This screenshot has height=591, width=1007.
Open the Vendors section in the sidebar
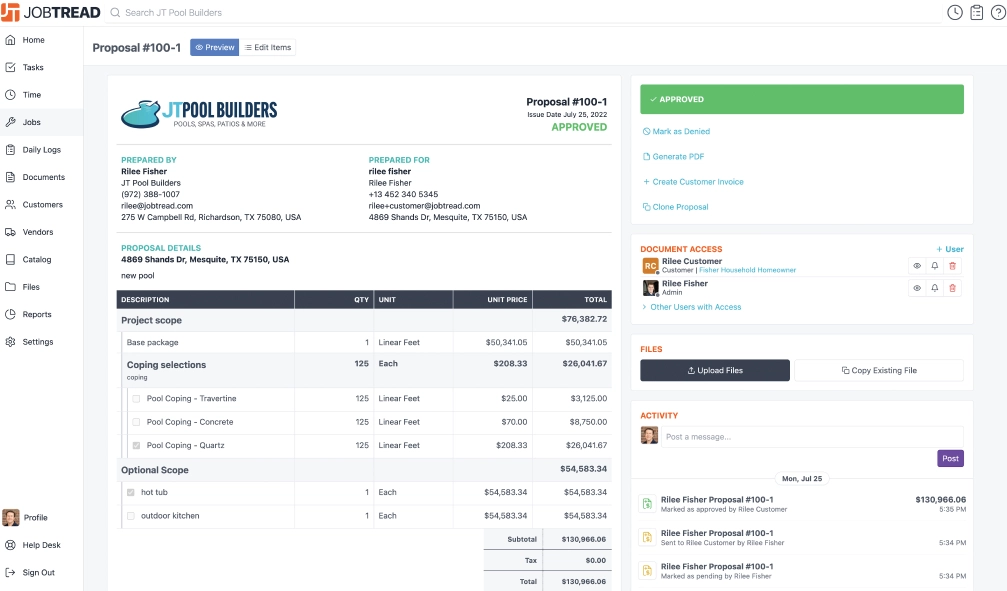[37, 231]
